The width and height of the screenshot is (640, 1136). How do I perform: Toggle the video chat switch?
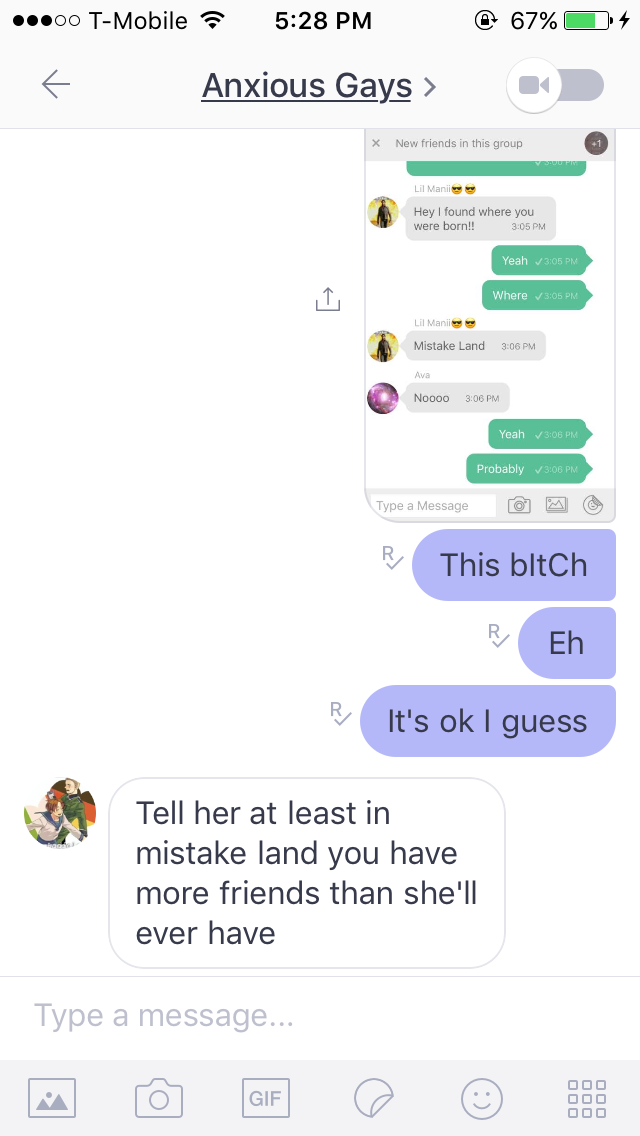[555, 85]
